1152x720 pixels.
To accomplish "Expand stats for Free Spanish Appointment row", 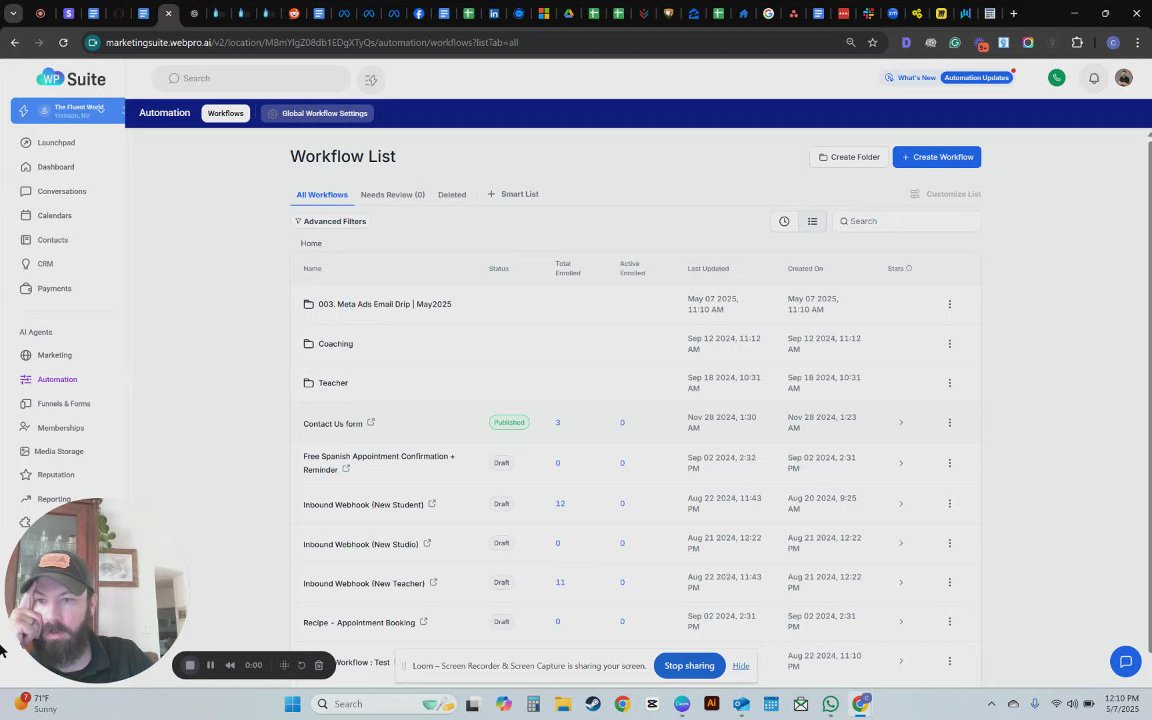I will pyautogui.click(x=901, y=463).
